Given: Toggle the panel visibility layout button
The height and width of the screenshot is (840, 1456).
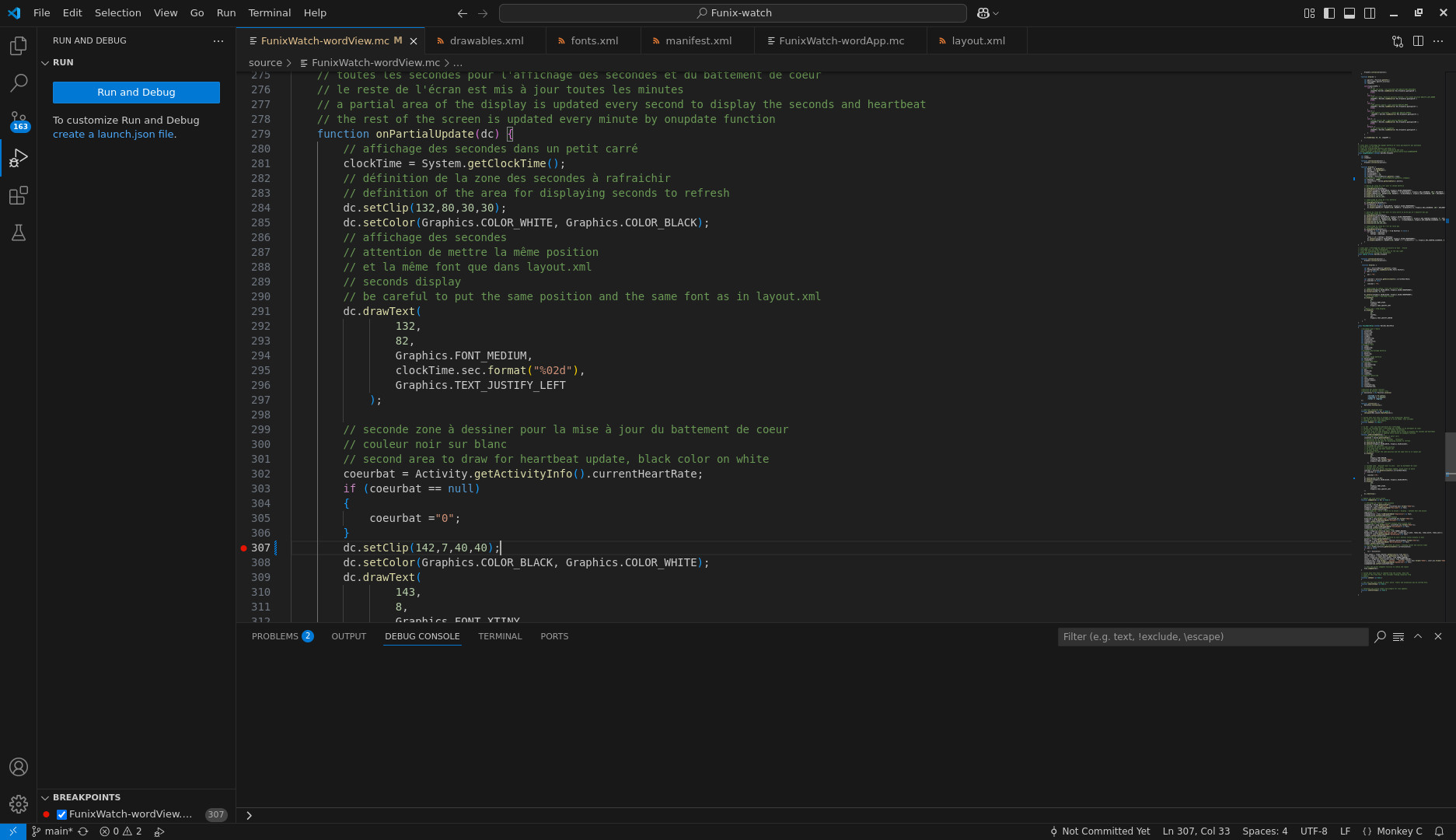Looking at the screenshot, I should pyautogui.click(x=1350, y=13).
